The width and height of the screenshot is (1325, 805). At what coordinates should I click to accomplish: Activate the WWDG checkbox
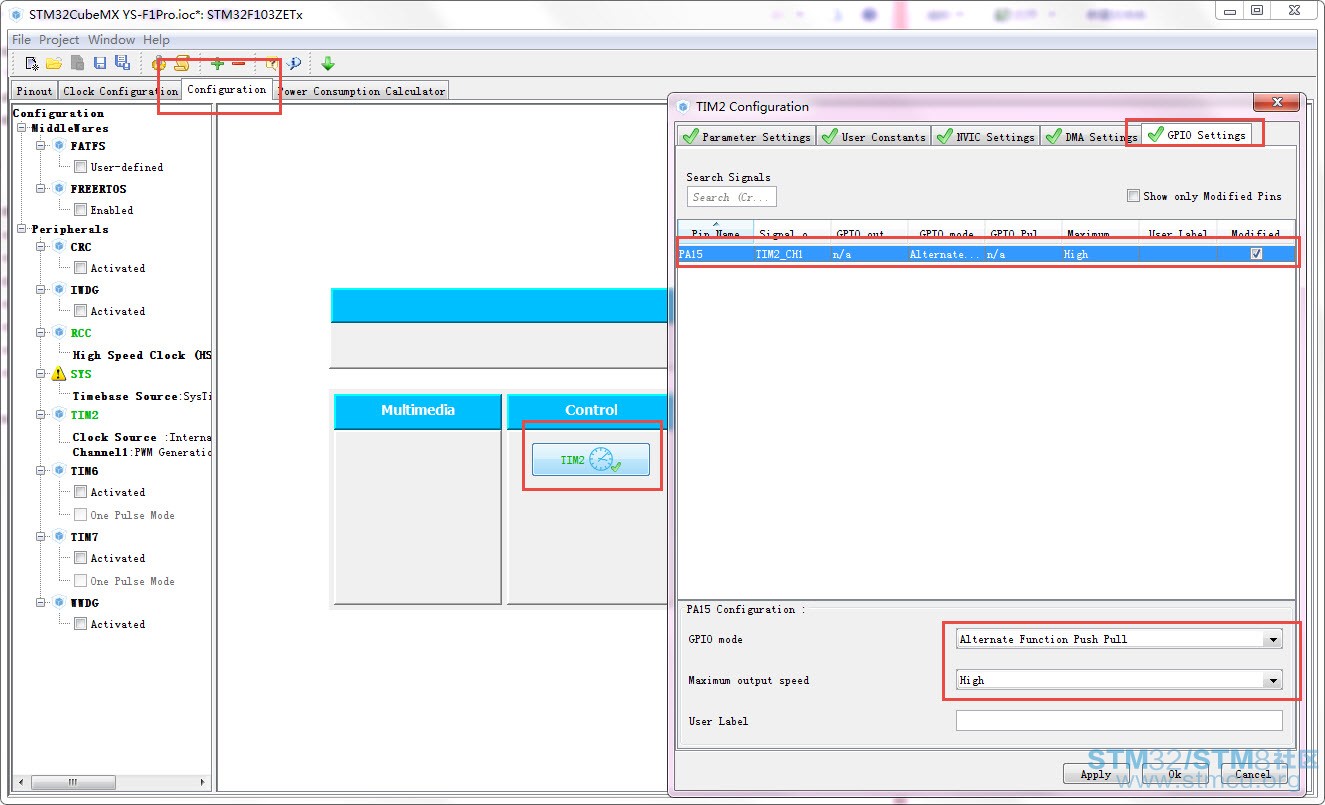[x=80, y=624]
